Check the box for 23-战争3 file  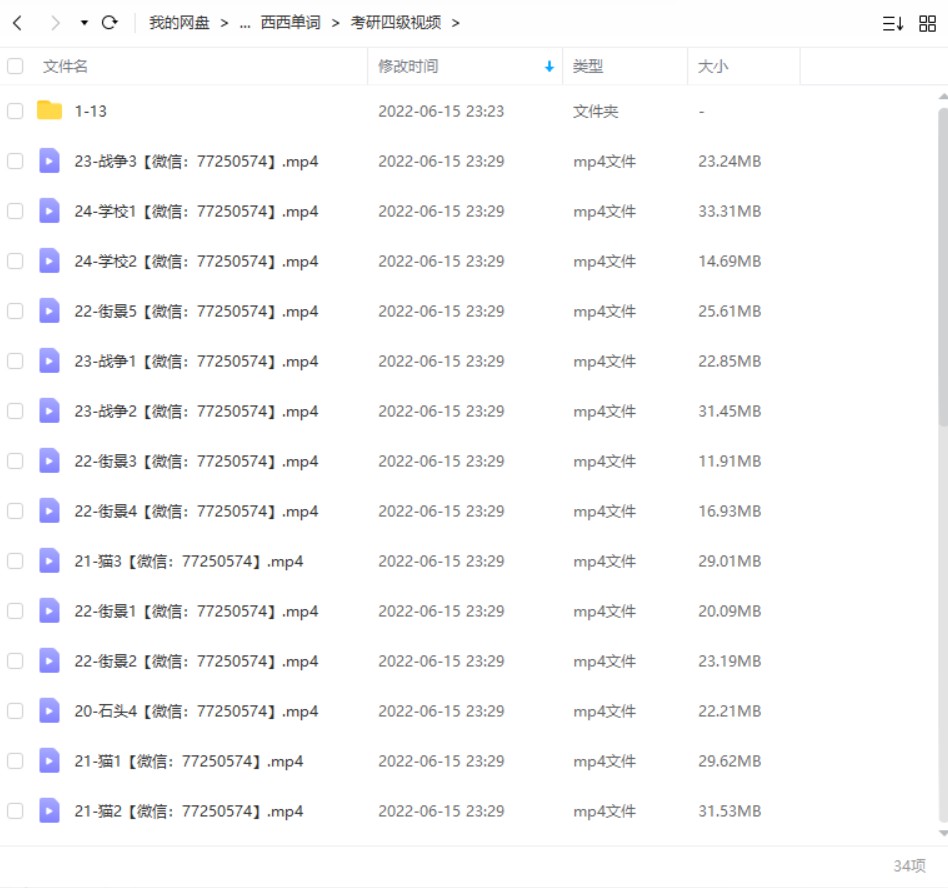pos(15,161)
